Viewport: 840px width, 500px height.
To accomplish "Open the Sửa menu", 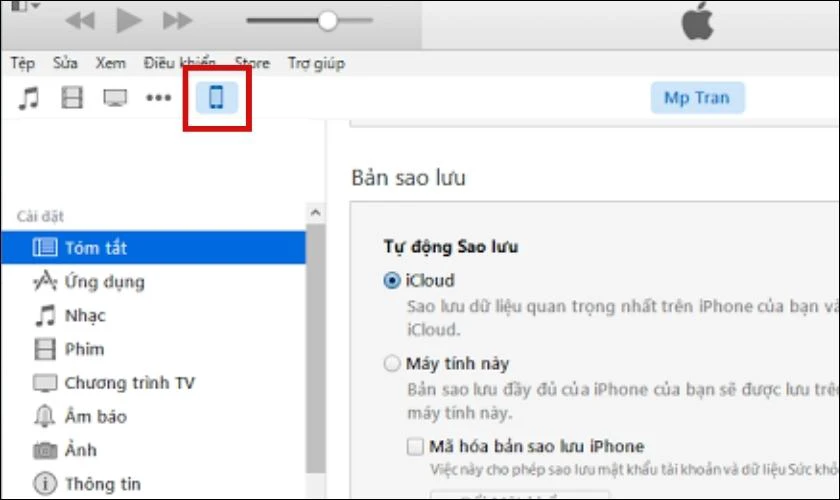I will click(65, 63).
